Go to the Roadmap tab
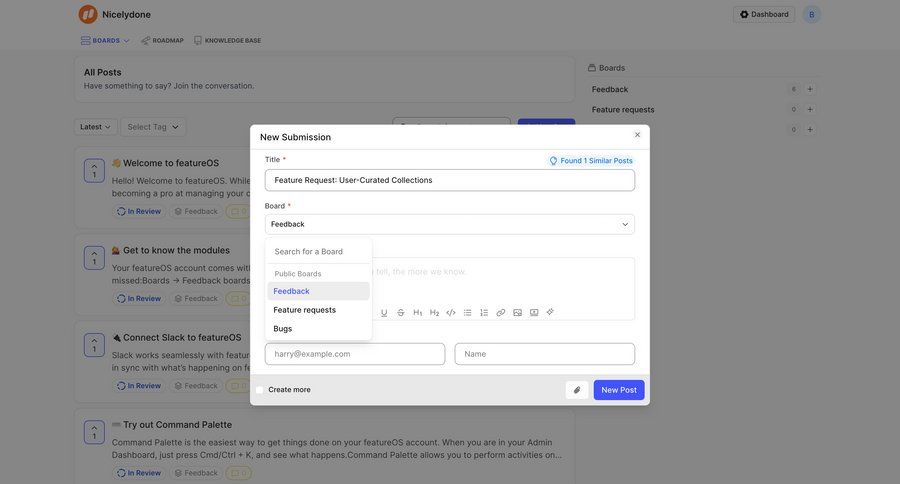 point(162,41)
